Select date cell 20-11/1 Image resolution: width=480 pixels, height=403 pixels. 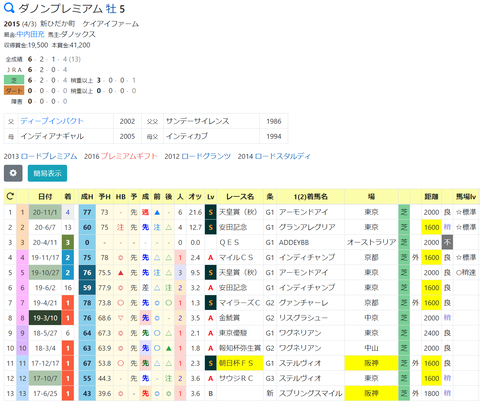coord(45,212)
